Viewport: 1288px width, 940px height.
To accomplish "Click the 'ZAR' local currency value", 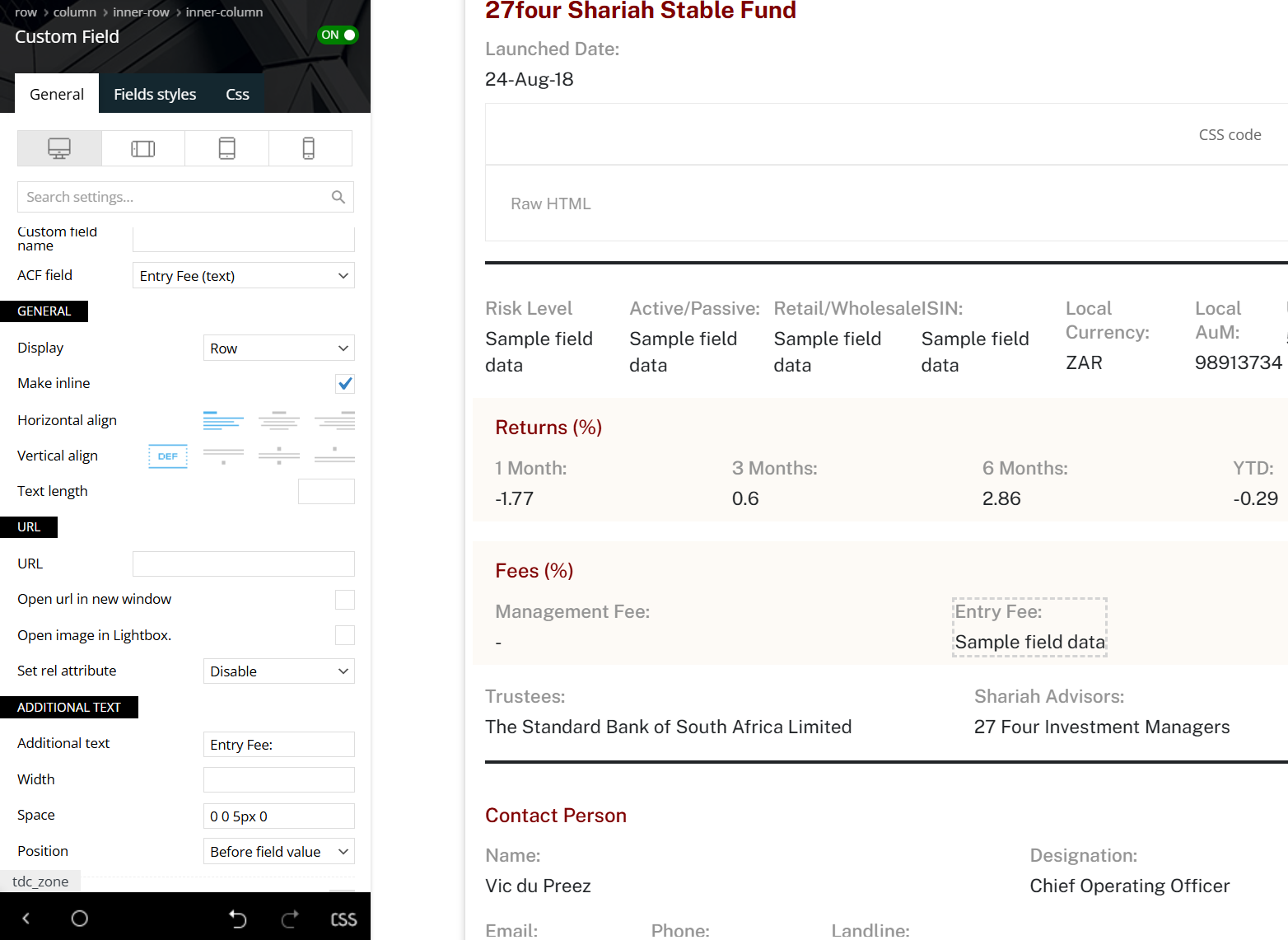I will [1084, 362].
